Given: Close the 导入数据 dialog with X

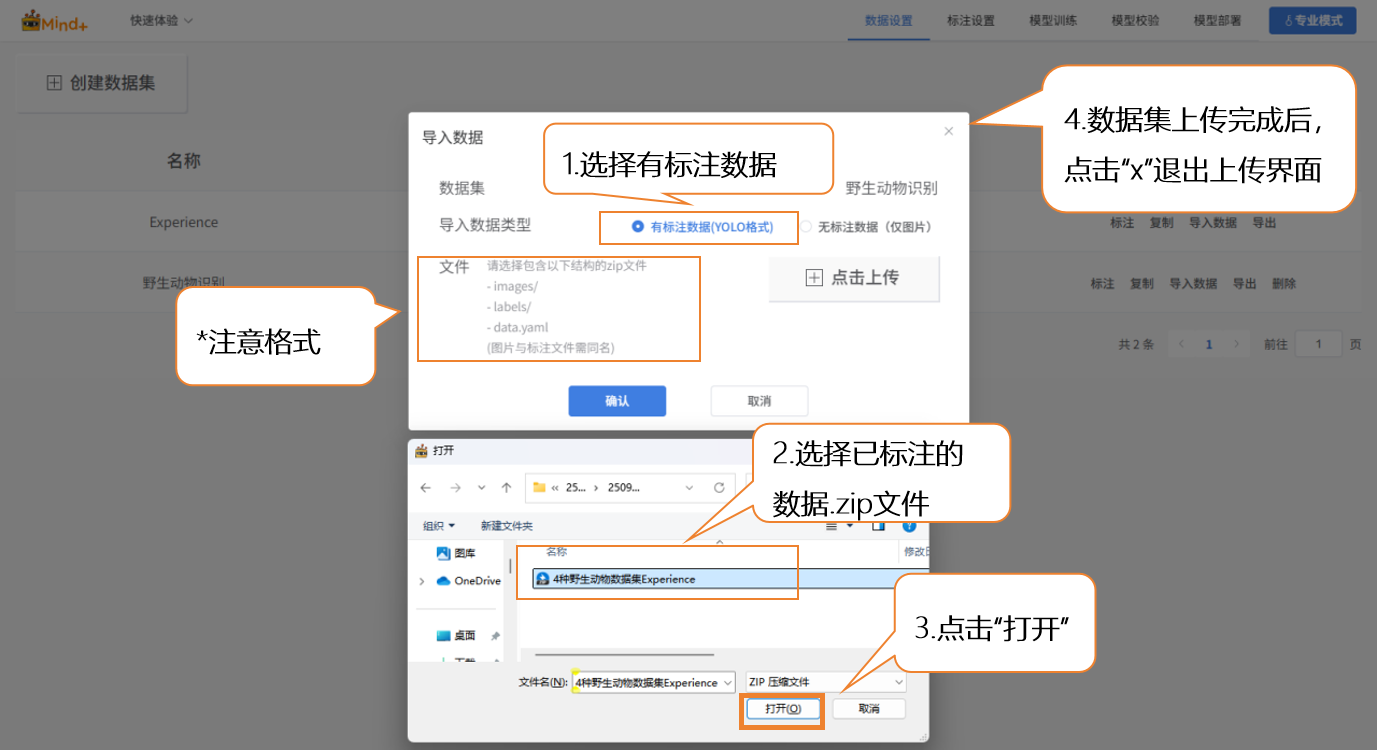Looking at the screenshot, I should coord(948,131).
